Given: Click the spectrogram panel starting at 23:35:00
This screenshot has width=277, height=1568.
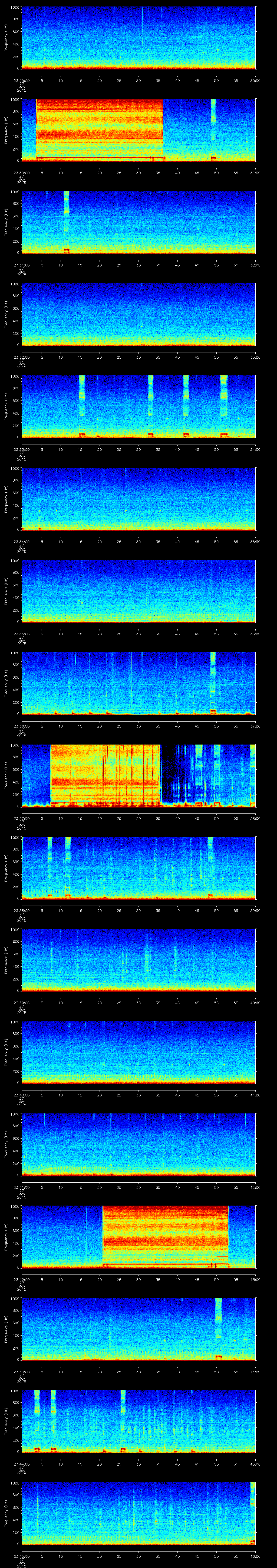Looking at the screenshot, I should (x=139, y=591).
